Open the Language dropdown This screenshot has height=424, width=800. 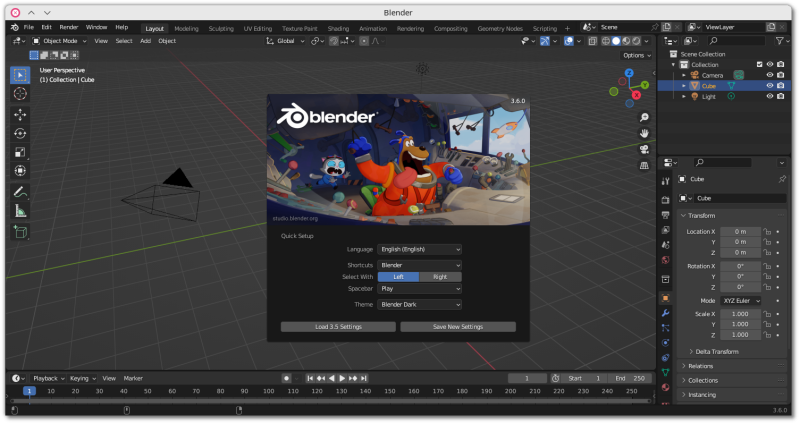tap(420, 250)
